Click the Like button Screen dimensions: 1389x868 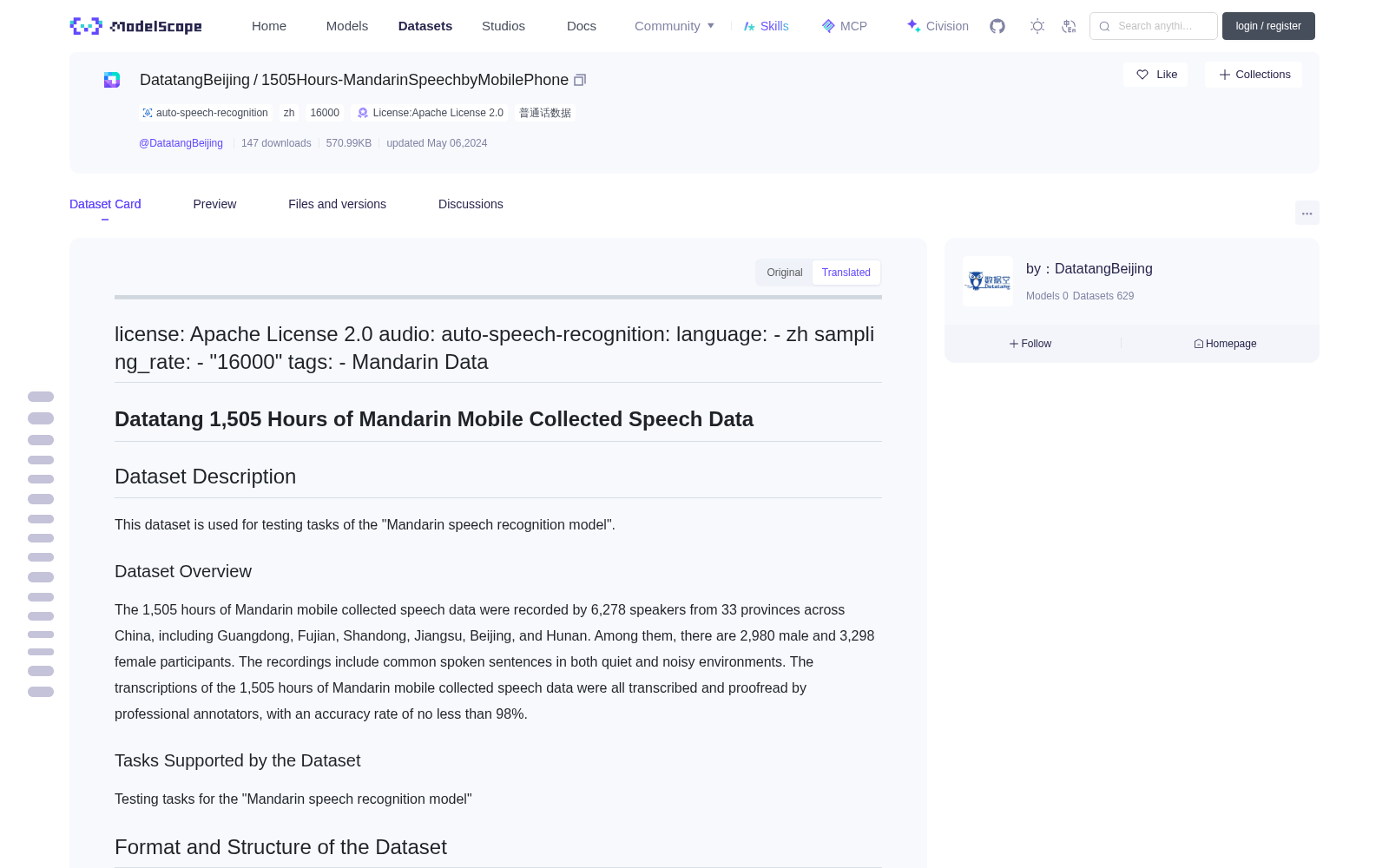pyautogui.click(x=1155, y=75)
